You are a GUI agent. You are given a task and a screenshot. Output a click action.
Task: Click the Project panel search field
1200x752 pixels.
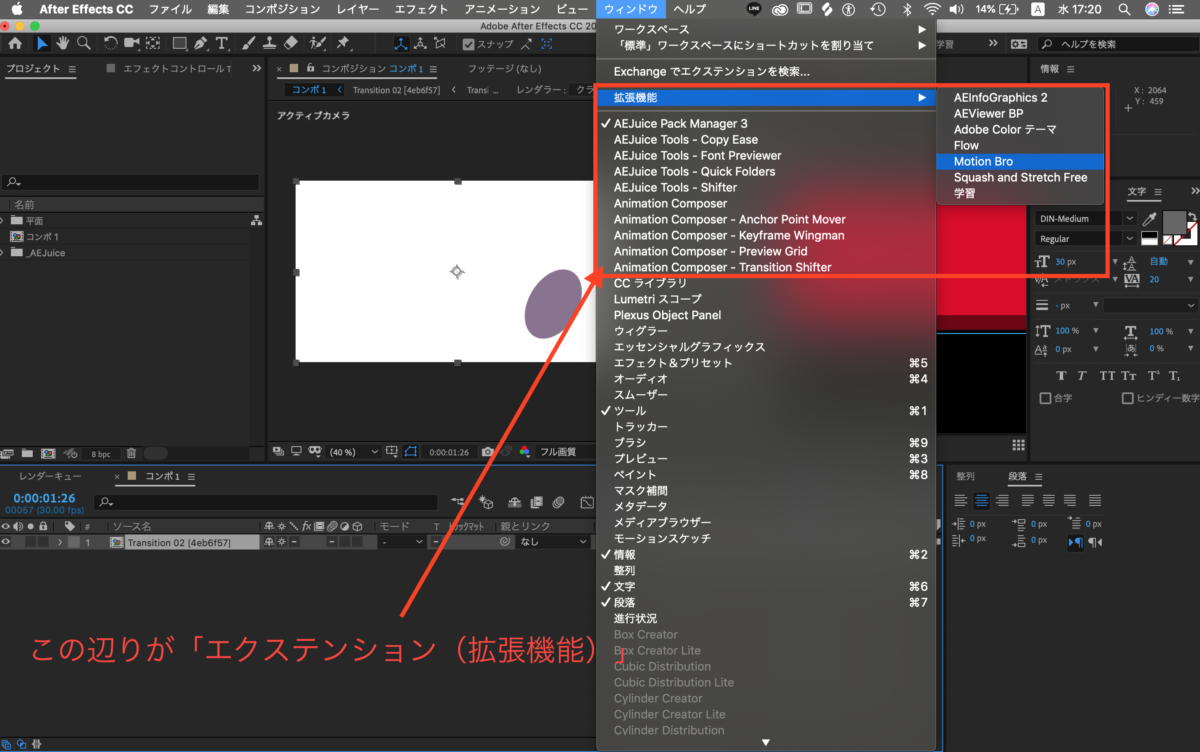click(x=130, y=183)
